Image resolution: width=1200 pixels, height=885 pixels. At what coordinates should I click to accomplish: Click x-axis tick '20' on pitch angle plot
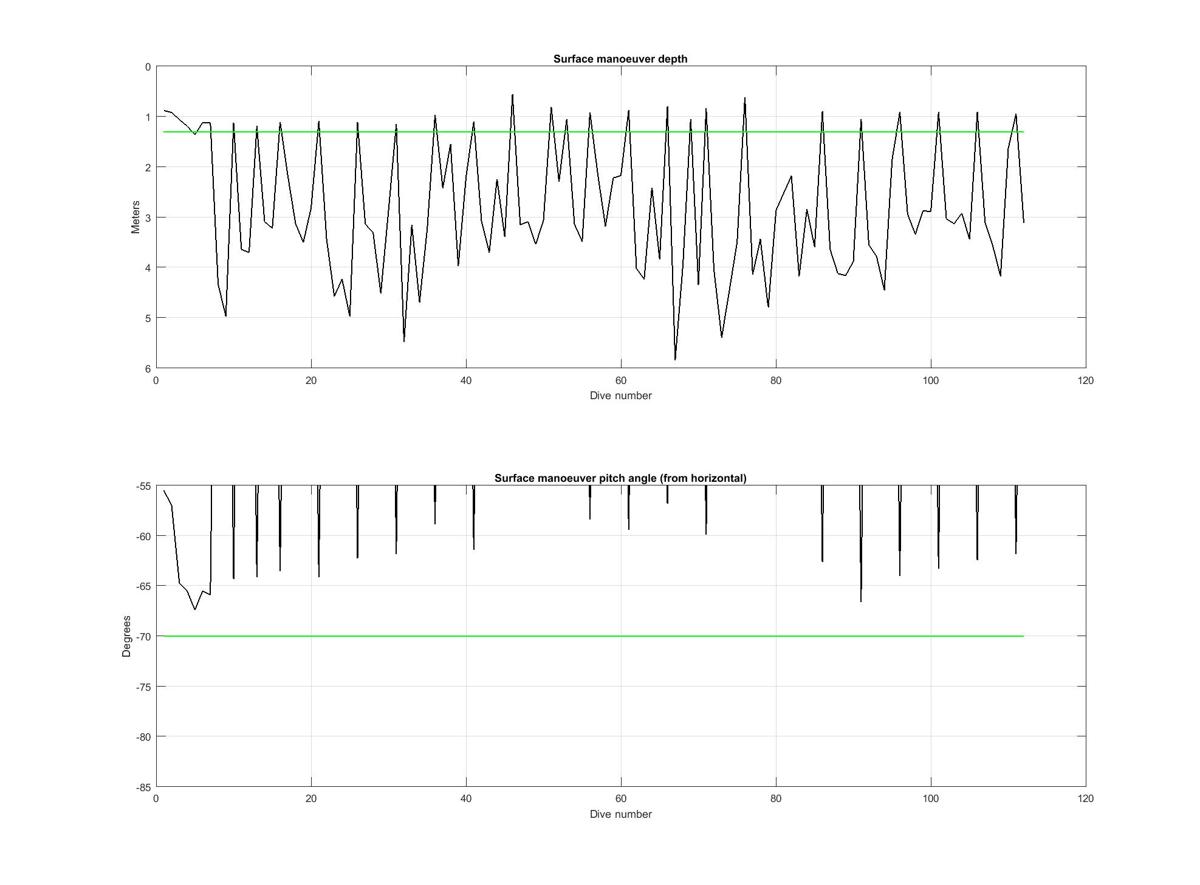pyautogui.click(x=311, y=799)
